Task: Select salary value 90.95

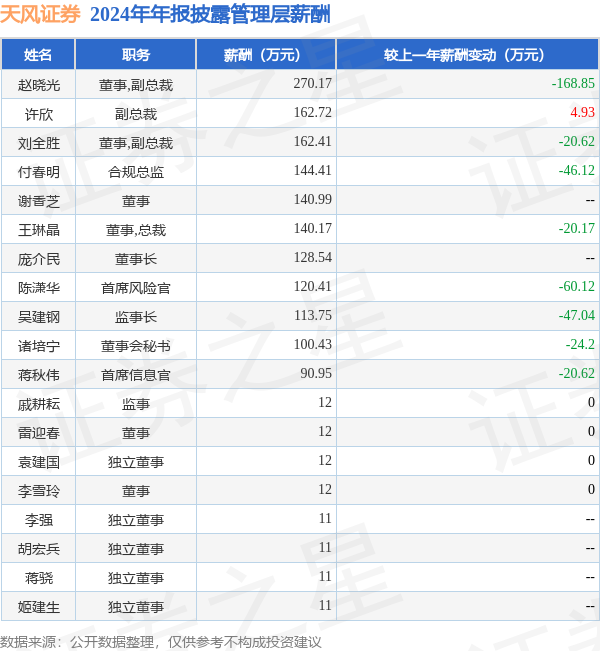Action: (316, 374)
